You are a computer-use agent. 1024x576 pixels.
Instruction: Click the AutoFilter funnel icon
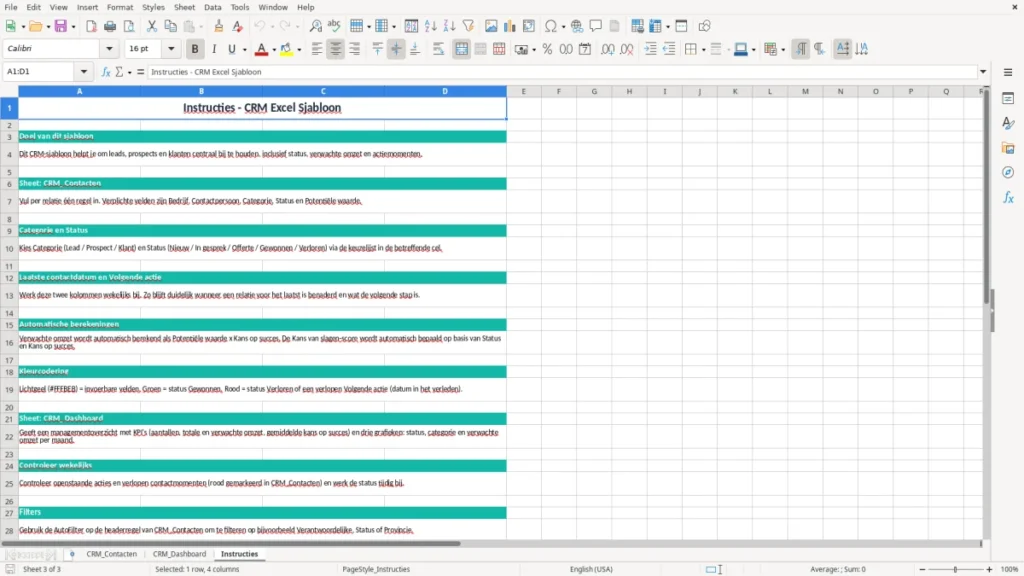(468, 26)
